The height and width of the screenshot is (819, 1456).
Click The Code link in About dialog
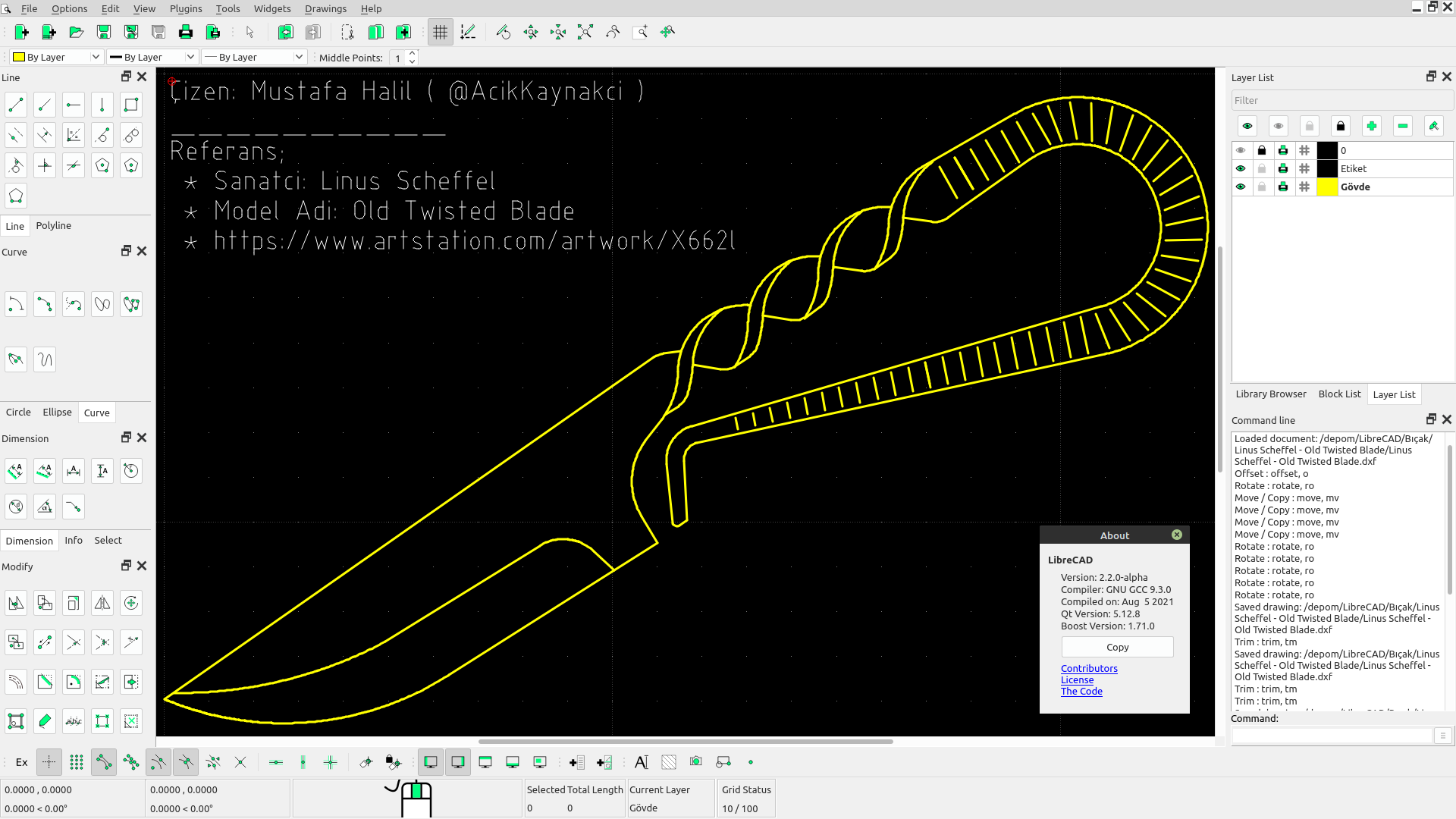1082,691
